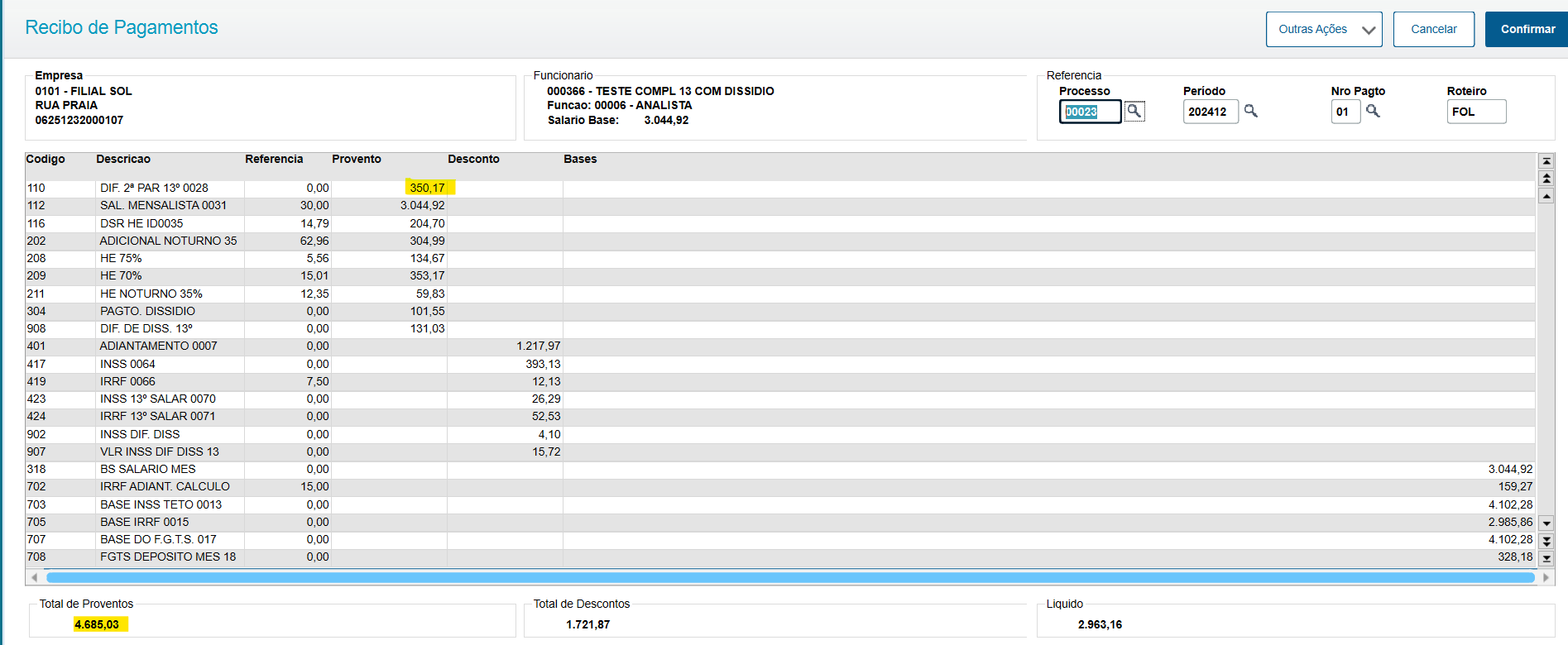
Task: Select the HE NOTURNO 35% row
Action: coord(779,294)
